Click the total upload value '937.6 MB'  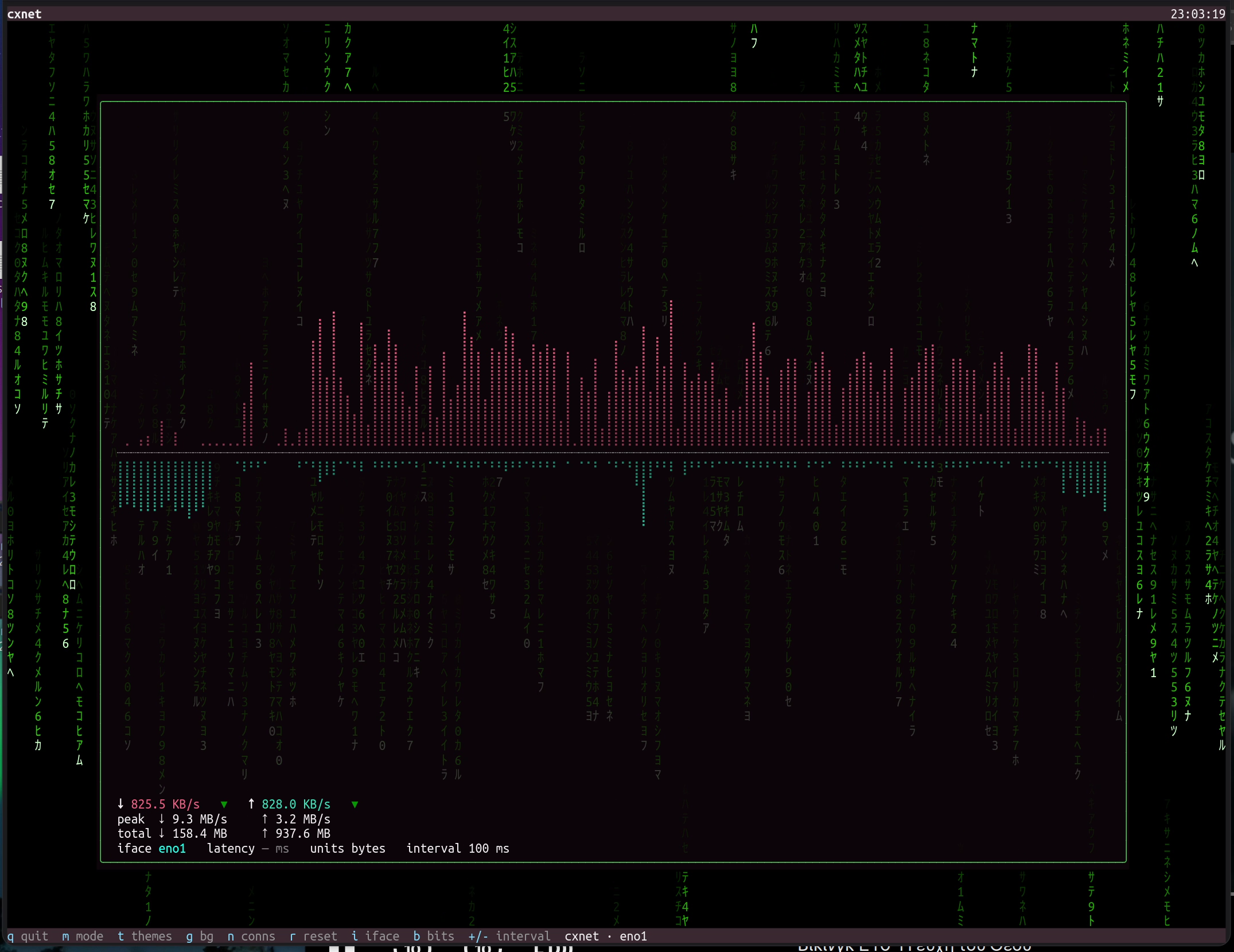point(303,833)
